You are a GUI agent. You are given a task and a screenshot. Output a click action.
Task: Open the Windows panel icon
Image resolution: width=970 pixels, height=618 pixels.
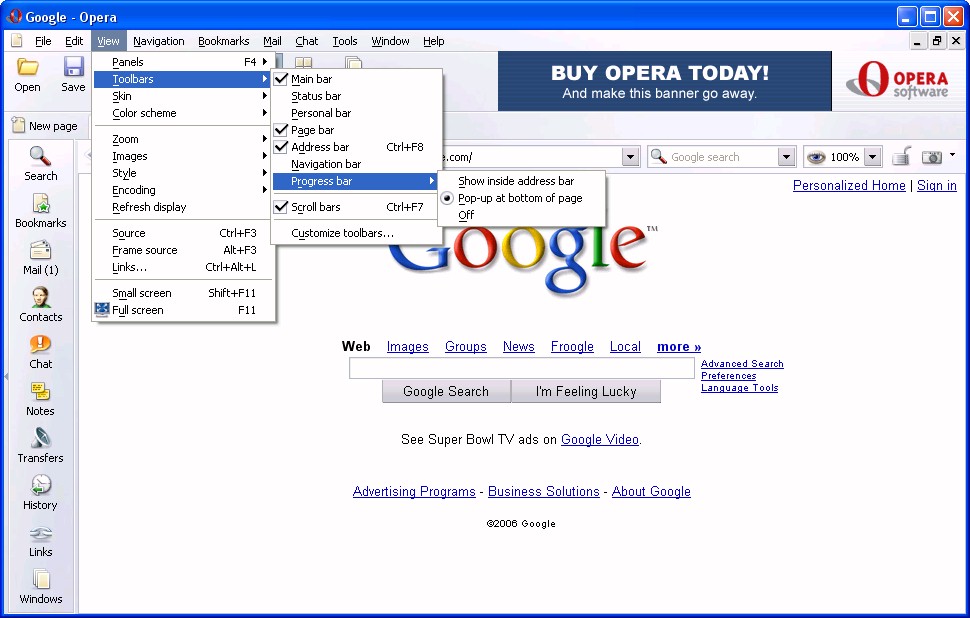coord(40,580)
